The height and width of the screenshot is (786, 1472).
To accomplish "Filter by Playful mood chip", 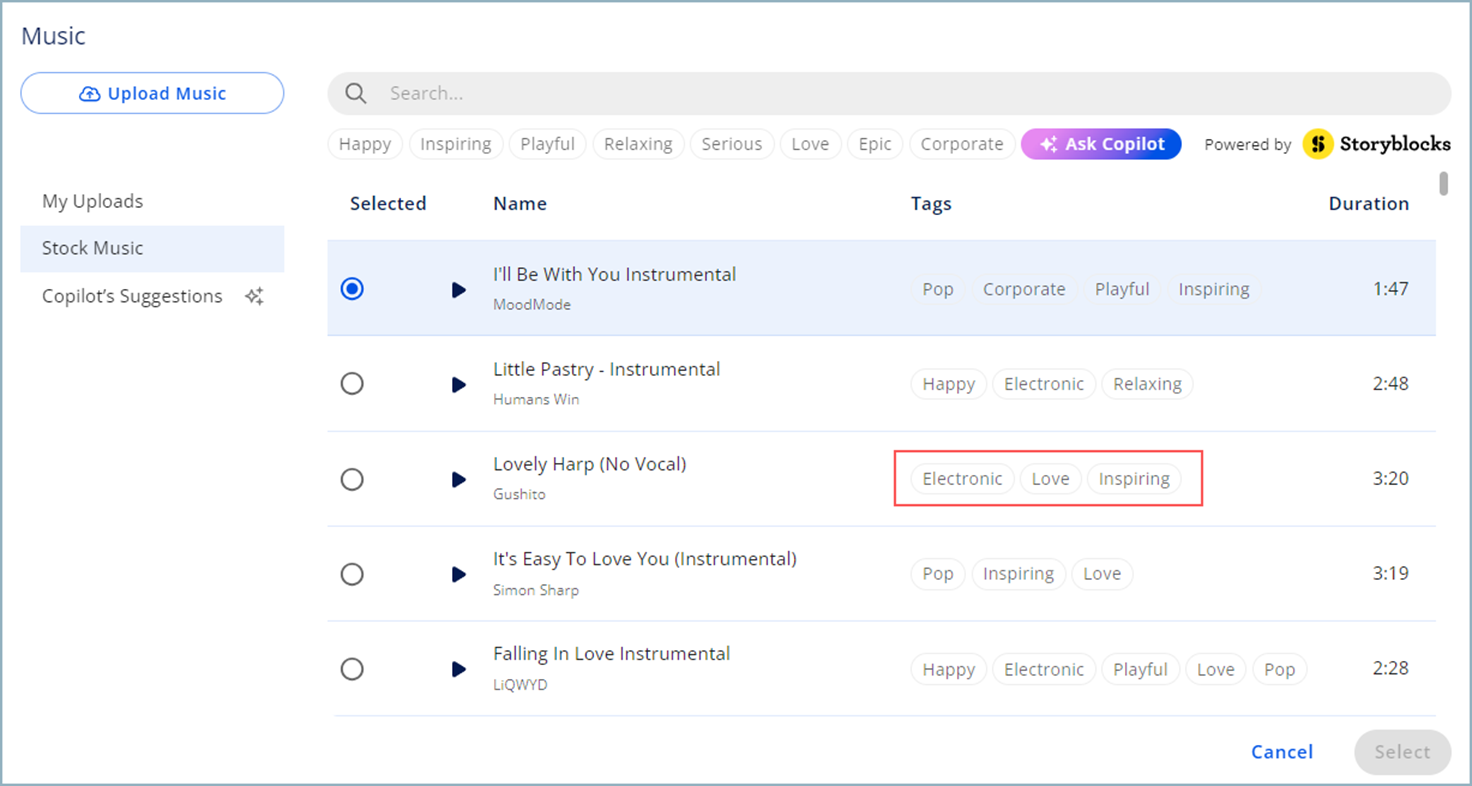I will 547,144.
